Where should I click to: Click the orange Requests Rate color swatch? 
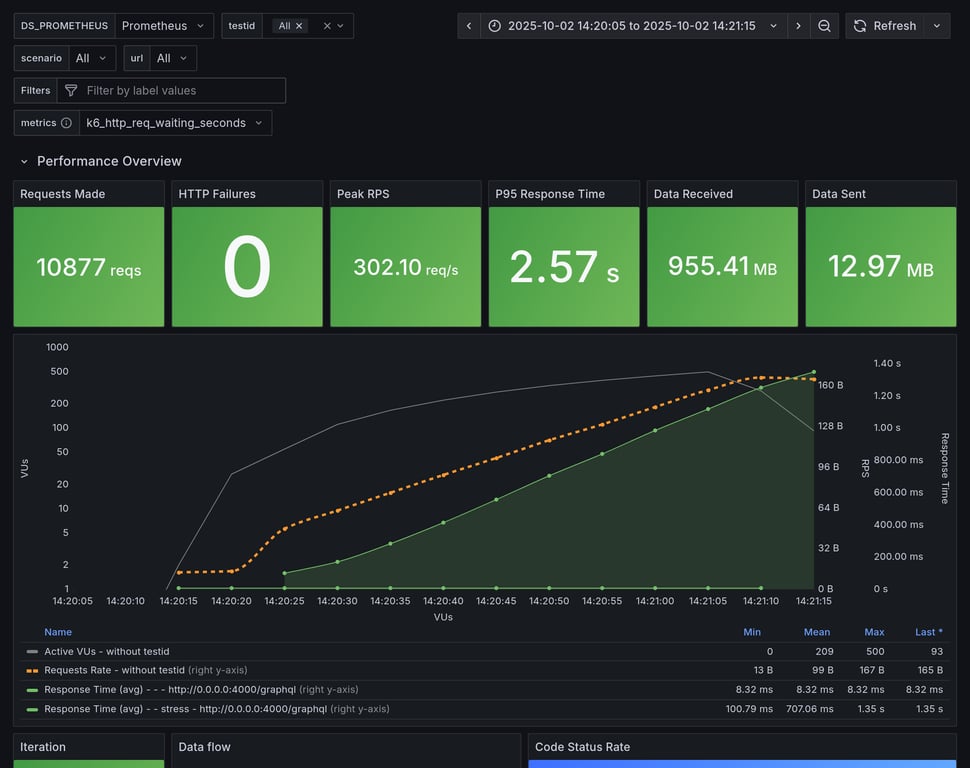32,670
